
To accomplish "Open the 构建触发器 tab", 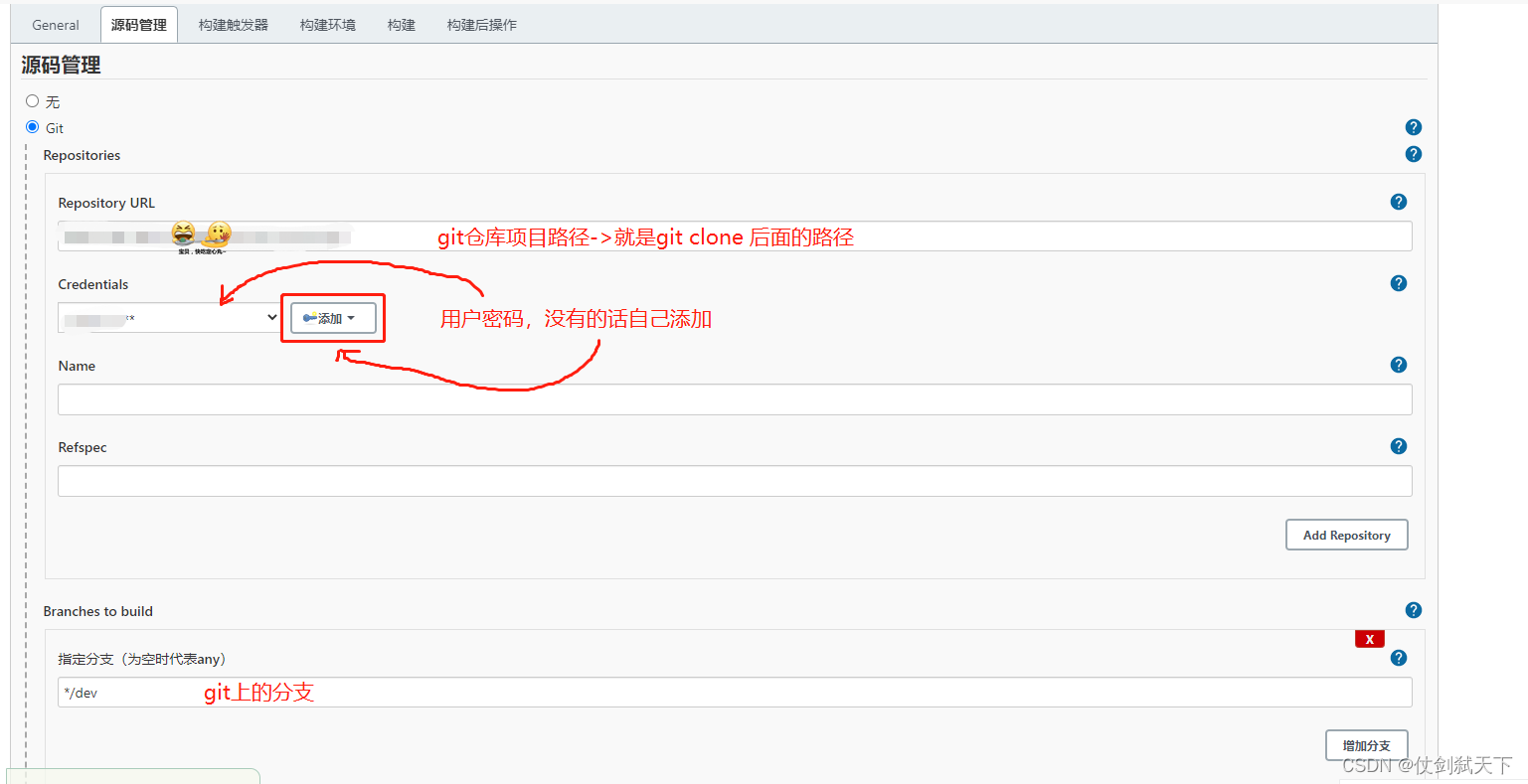I will (x=234, y=25).
